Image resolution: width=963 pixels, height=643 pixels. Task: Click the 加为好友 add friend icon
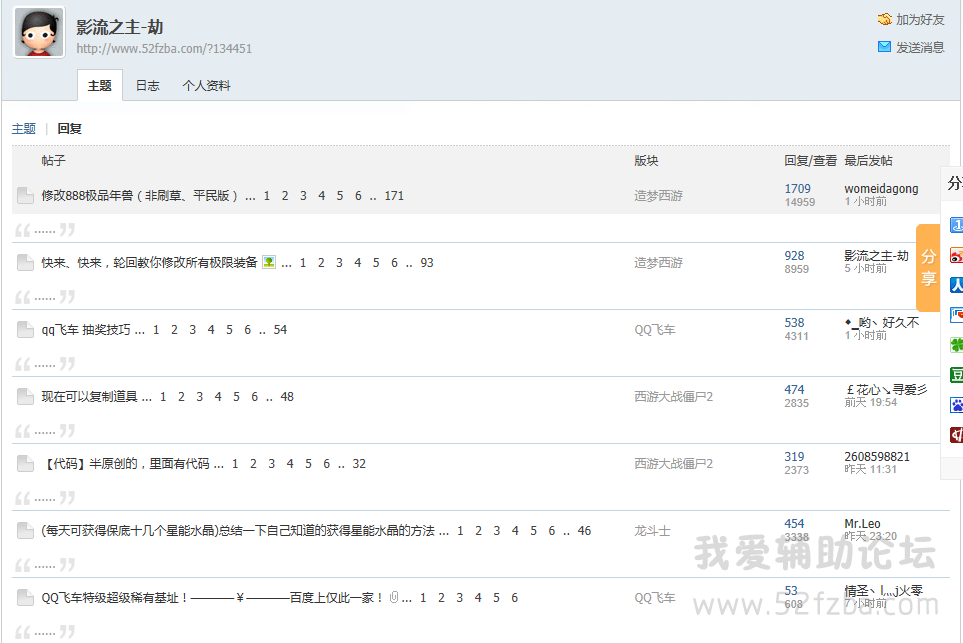(884, 20)
